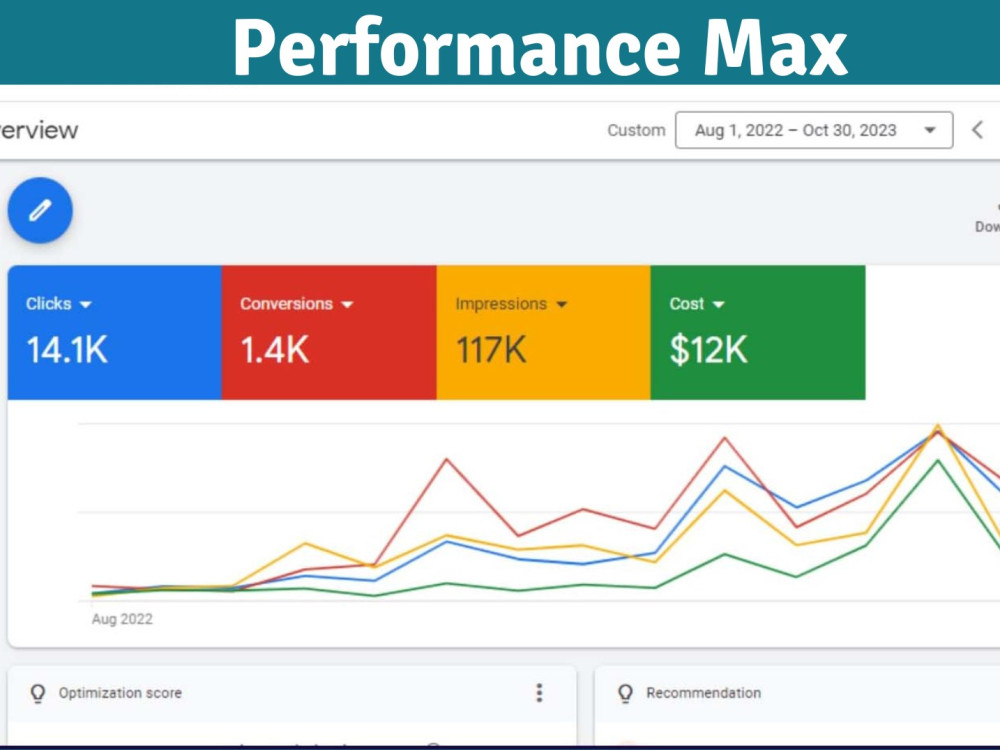The width and height of the screenshot is (1000, 750).
Task: Open the Conversions metric dropdown
Action: [297, 304]
